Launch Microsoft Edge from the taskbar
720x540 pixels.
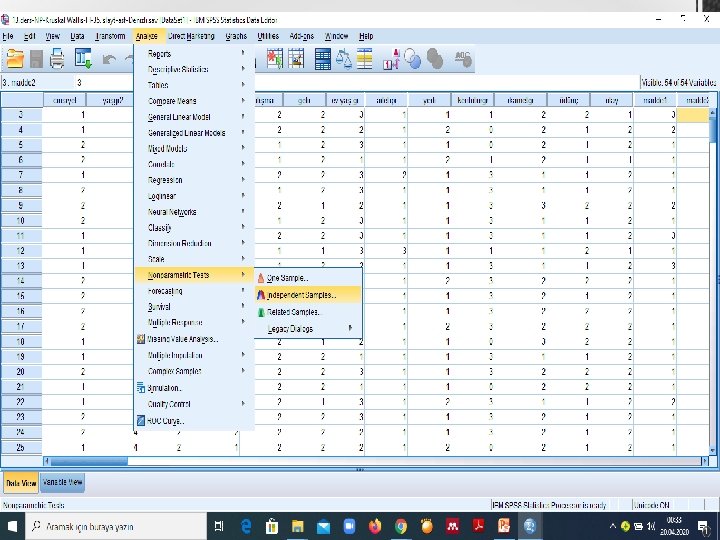tap(246, 526)
